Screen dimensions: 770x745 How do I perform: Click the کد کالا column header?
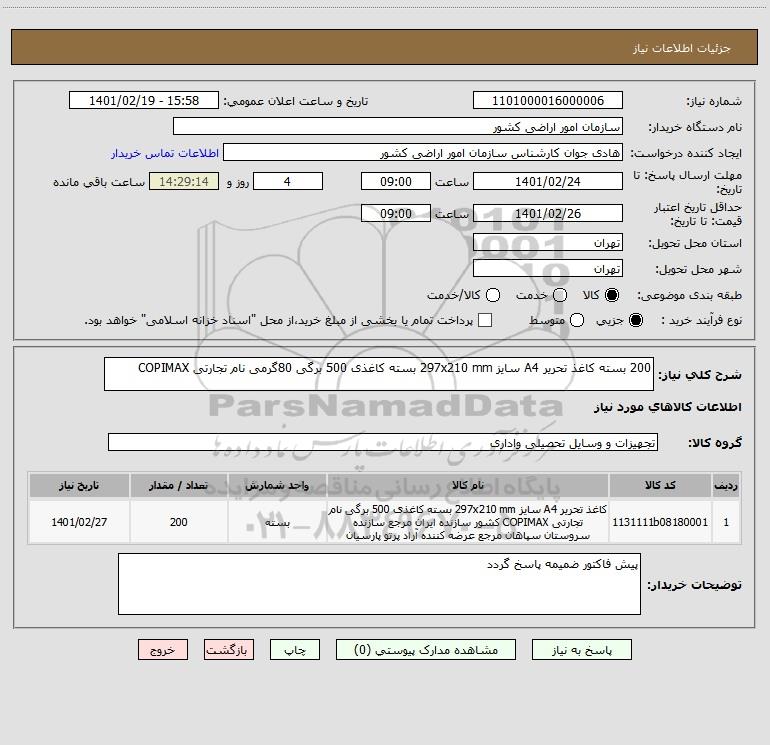tap(660, 486)
